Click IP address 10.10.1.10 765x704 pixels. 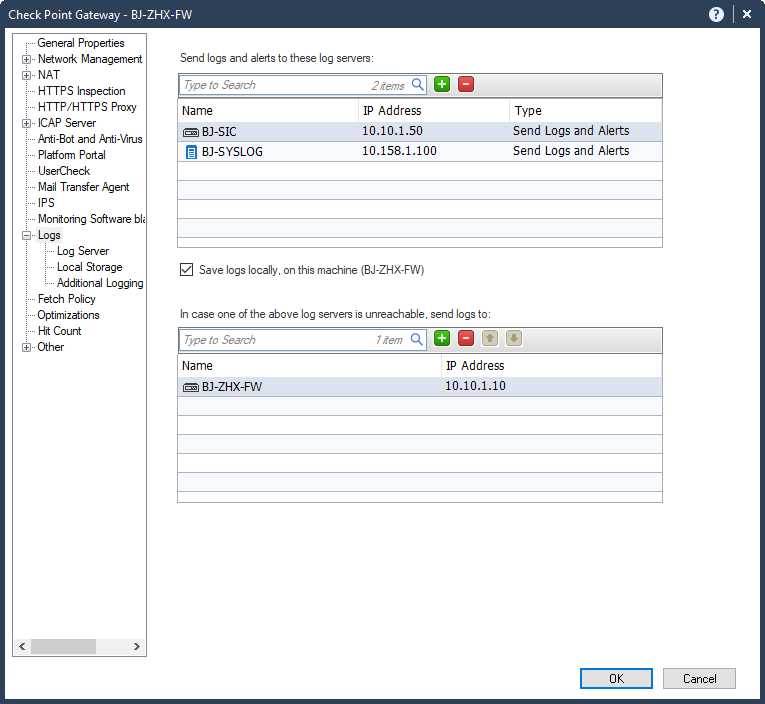[x=475, y=386]
